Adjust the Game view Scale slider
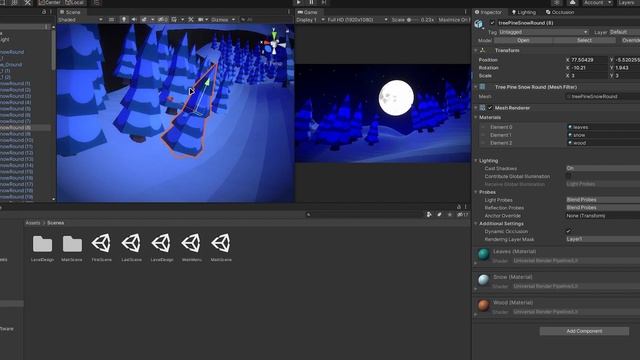 pos(412,20)
